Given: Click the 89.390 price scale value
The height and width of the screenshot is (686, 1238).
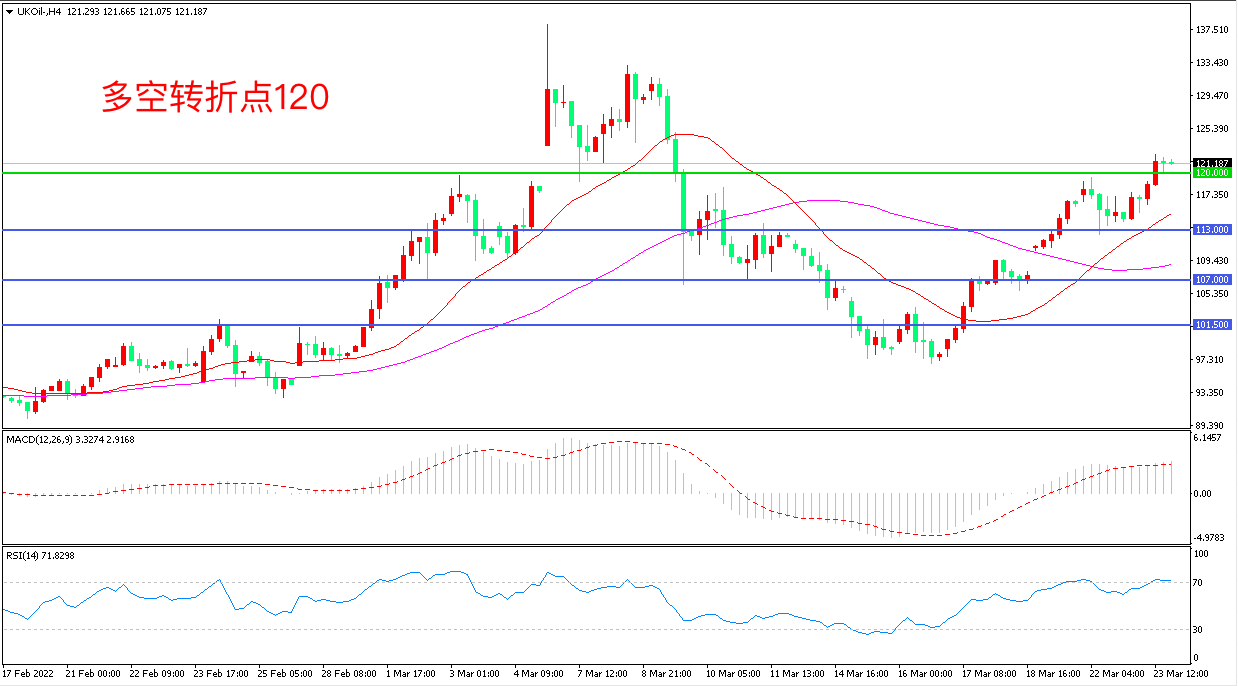Looking at the screenshot, I should tap(1211, 426).
